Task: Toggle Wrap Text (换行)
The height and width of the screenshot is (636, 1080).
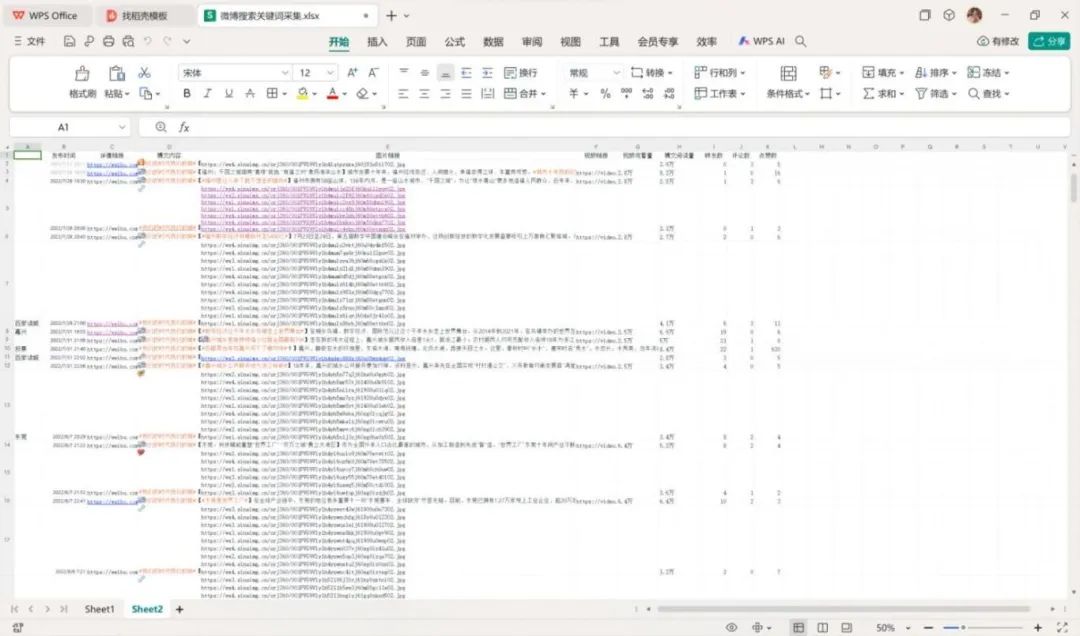Action: point(520,73)
